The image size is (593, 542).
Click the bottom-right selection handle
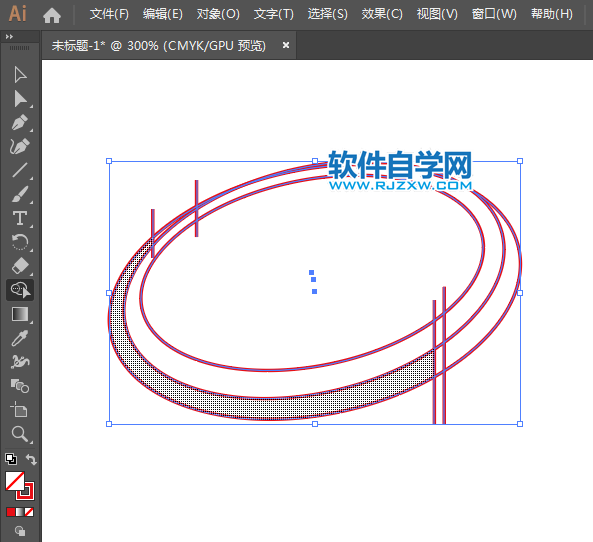tap(520, 424)
